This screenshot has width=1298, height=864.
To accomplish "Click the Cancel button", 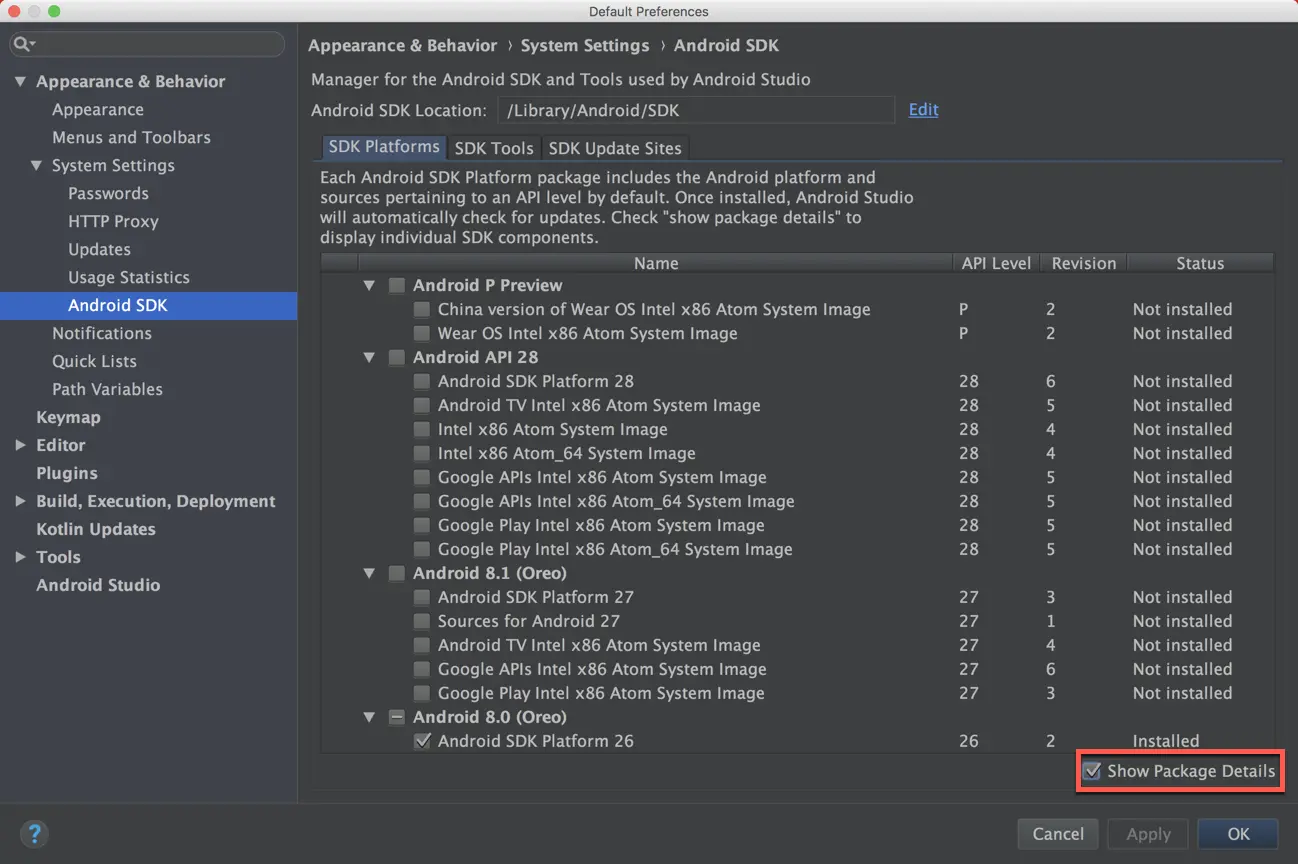I will (x=1058, y=833).
